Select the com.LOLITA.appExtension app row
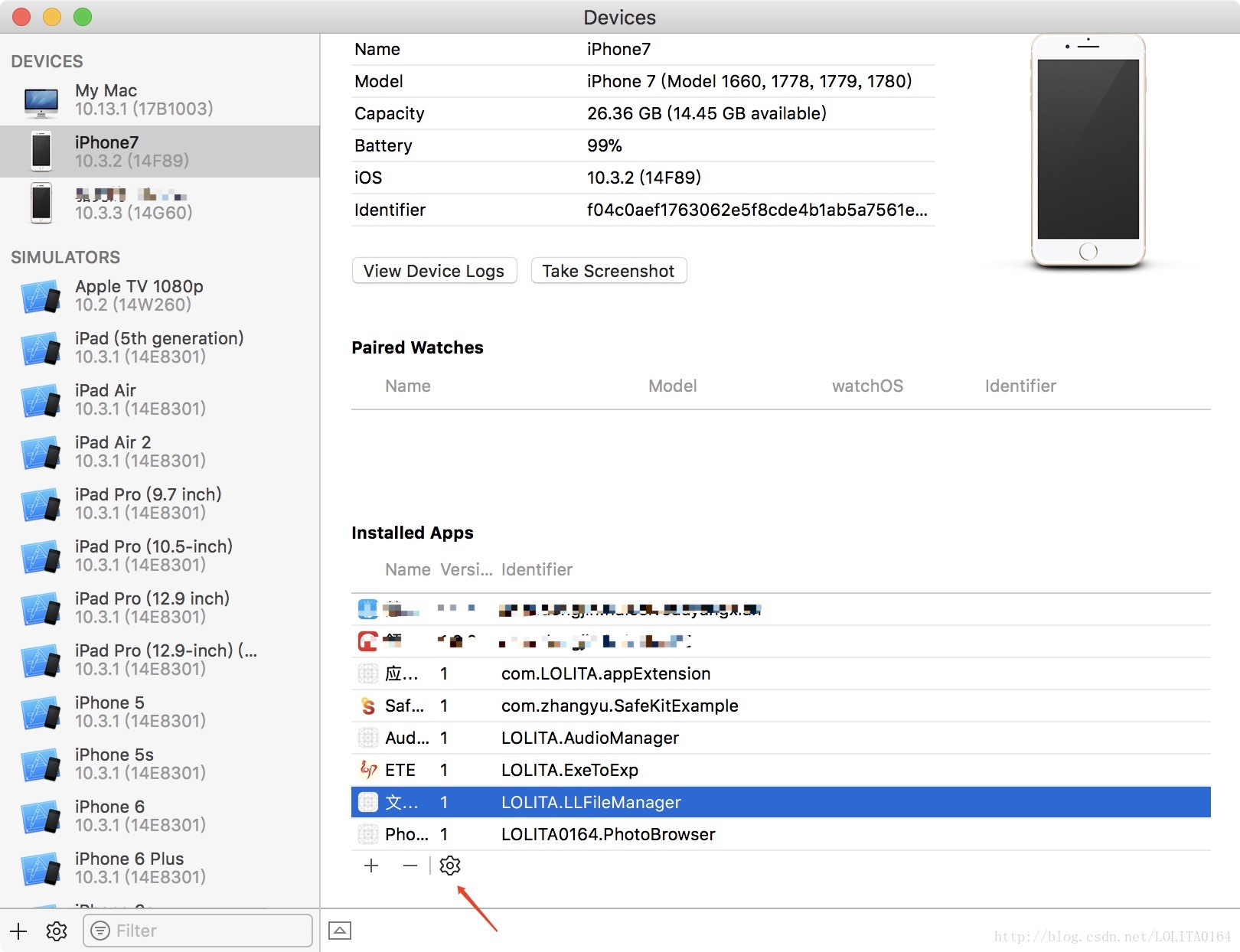1240x952 pixels. click(x=781, y=673)
